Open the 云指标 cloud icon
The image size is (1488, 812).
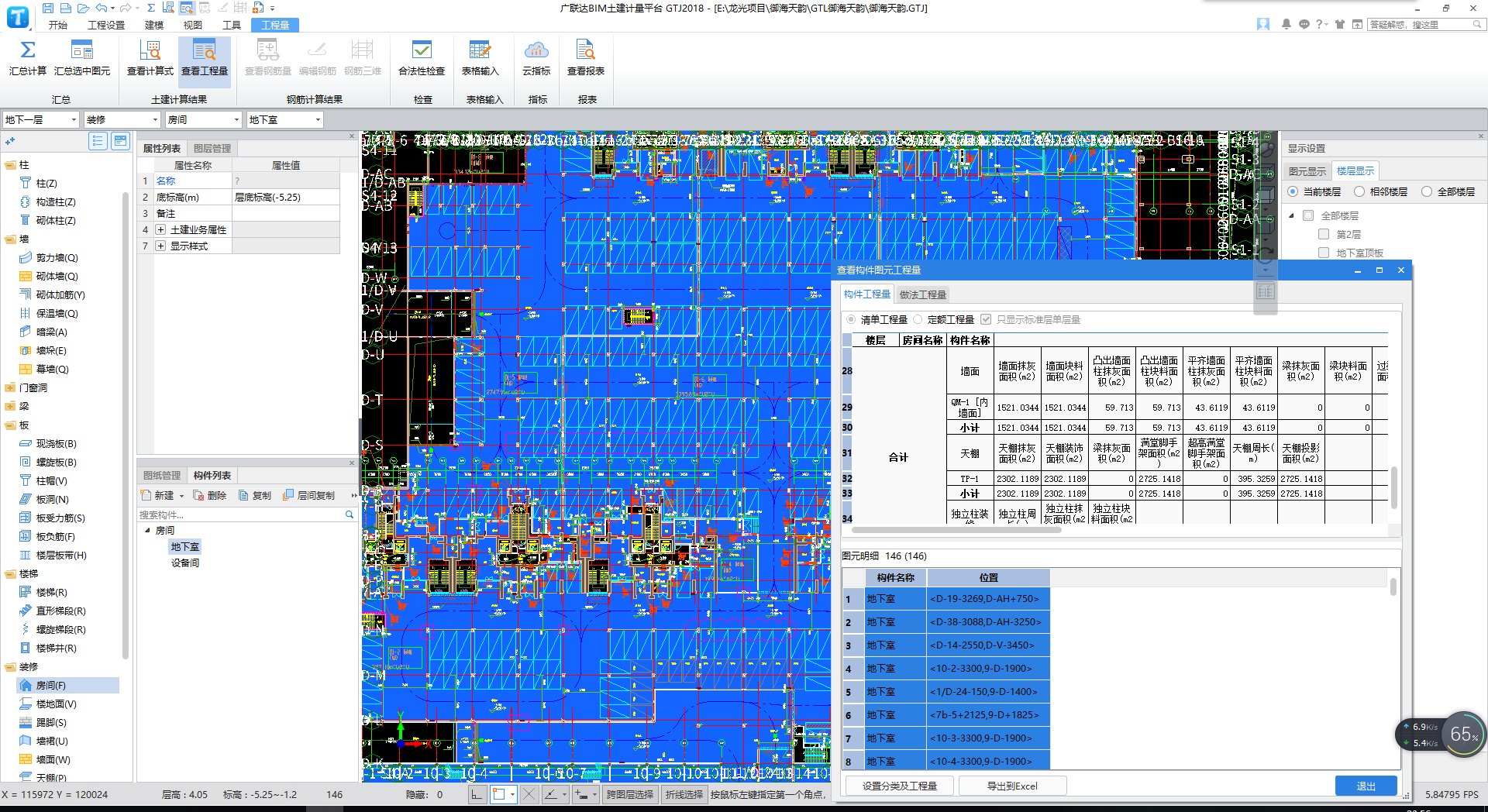536,50
